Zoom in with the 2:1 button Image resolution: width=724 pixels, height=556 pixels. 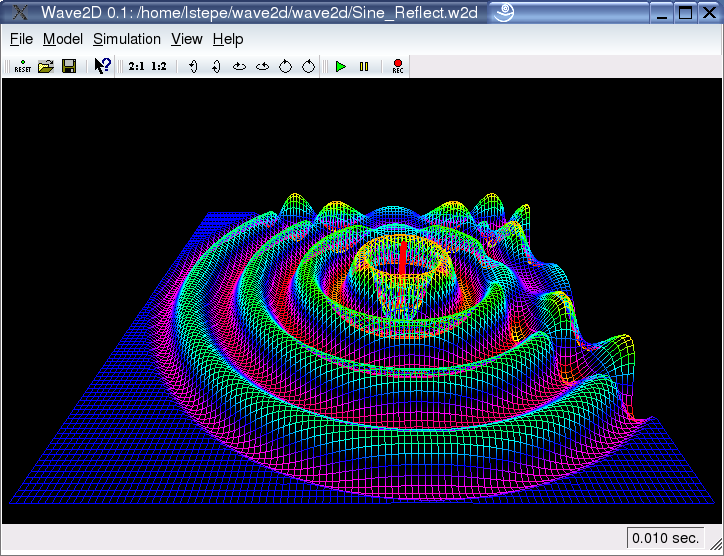[137, 66]
